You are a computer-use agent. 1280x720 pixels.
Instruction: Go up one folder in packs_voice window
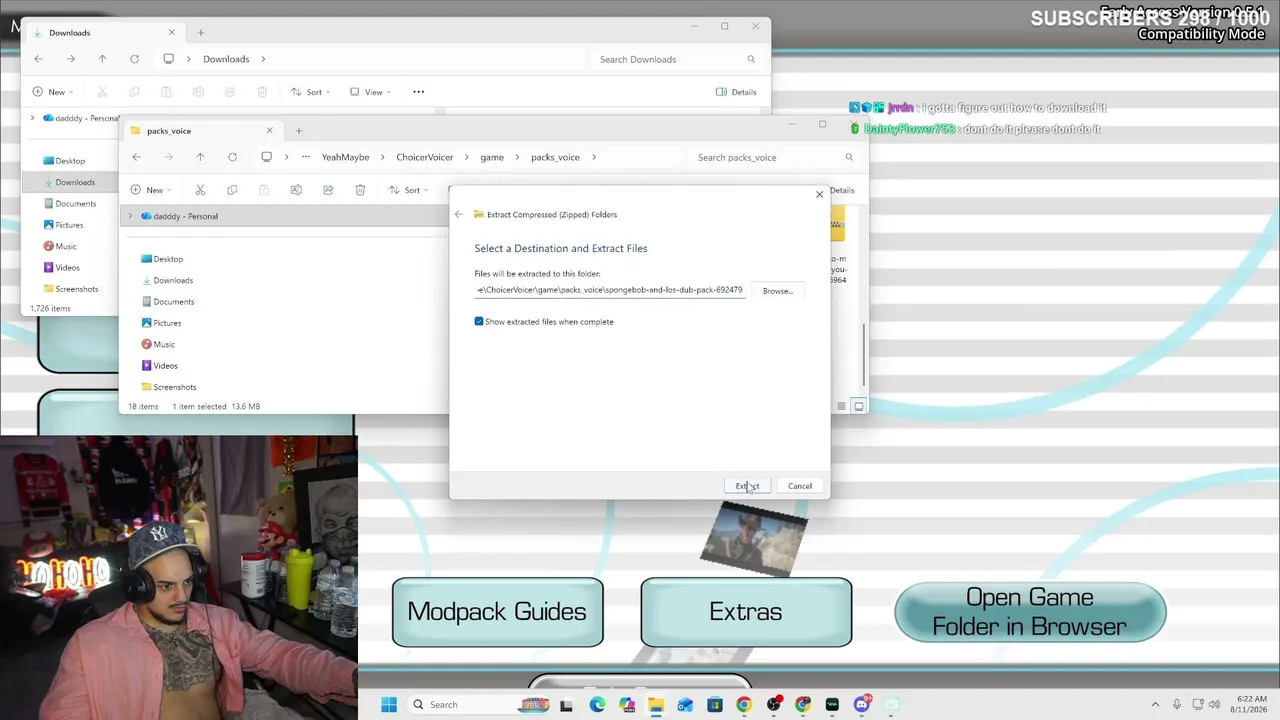(200, 157)
